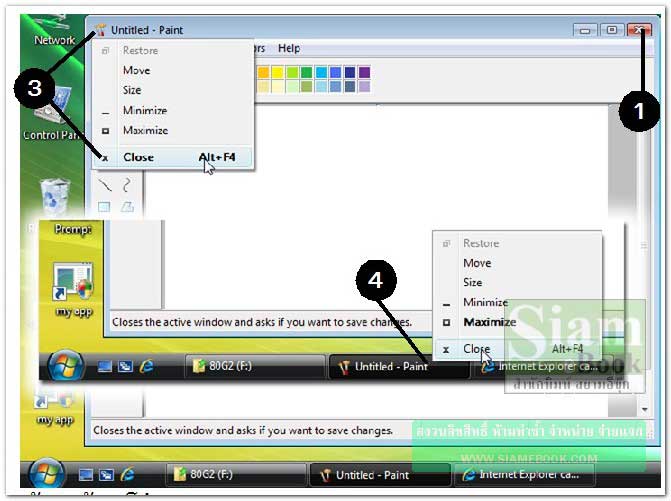The height and width of the screenshot is (501, 671).
Task: Pick the navy blue color swatch
Action: [350, 72]
